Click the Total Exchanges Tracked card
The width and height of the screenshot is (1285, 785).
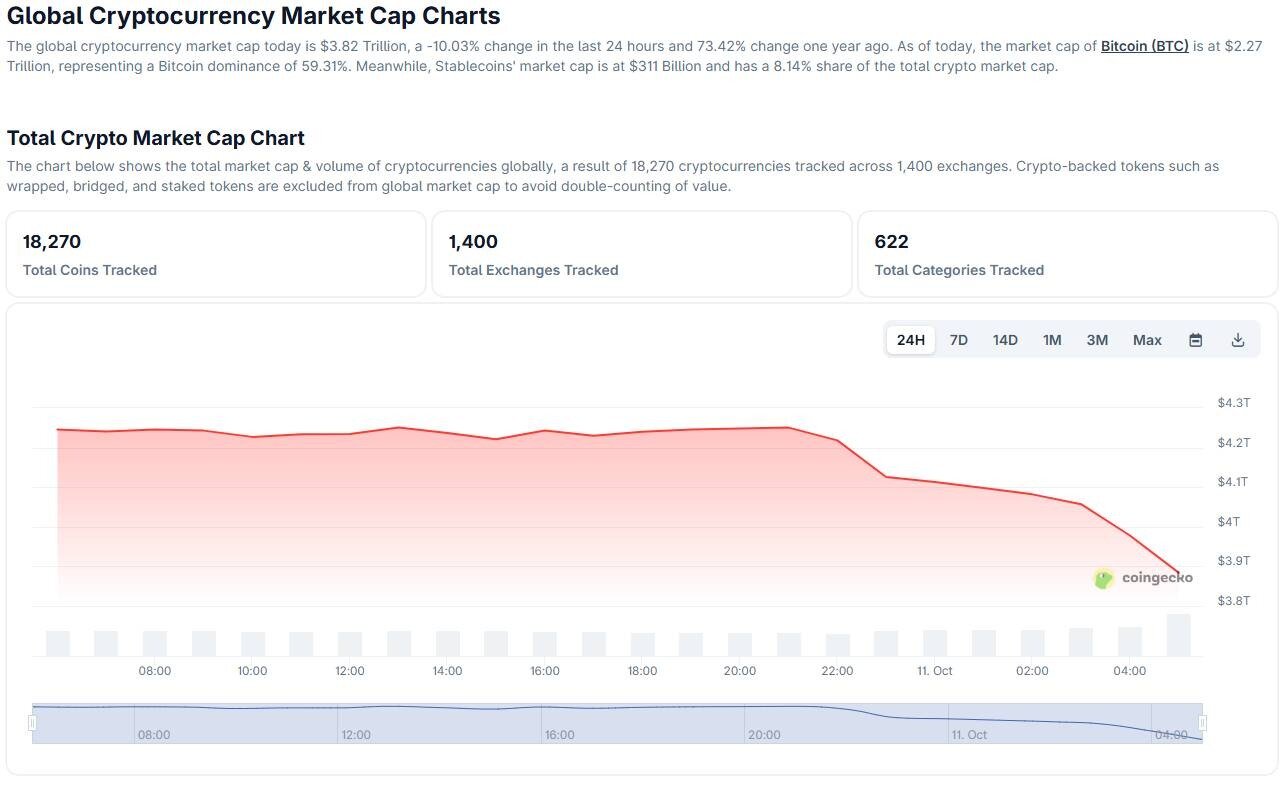(641, 254)
